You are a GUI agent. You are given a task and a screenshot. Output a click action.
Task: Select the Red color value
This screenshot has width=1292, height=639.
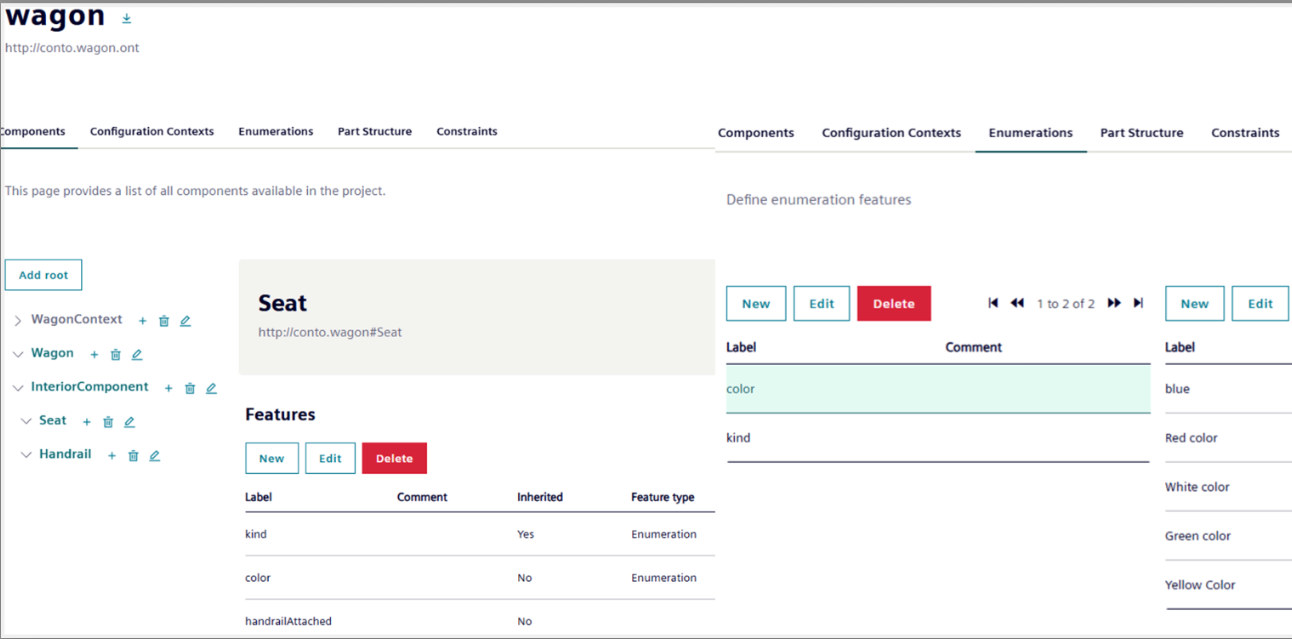[1228, 438]
